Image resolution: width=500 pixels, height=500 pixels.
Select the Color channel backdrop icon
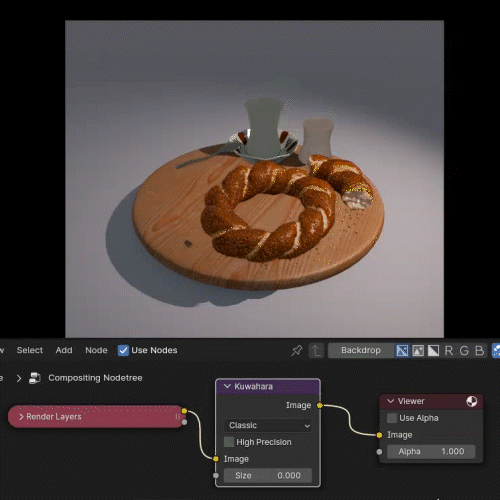[418, 350]
